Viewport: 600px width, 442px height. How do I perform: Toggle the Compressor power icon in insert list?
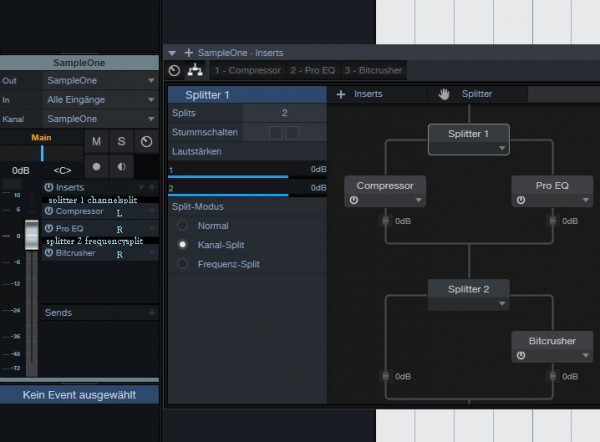click(49, 211)
